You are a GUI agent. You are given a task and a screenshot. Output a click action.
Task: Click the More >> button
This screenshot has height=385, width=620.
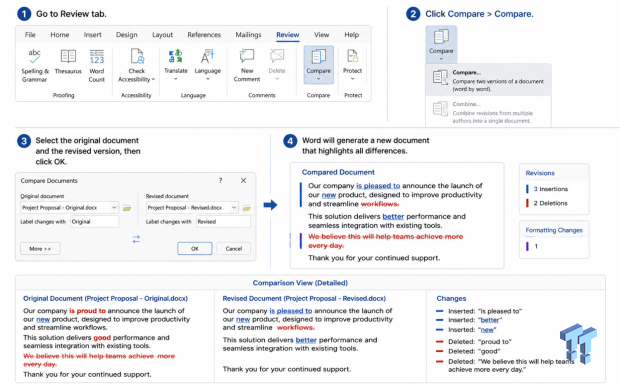point(40,249)
